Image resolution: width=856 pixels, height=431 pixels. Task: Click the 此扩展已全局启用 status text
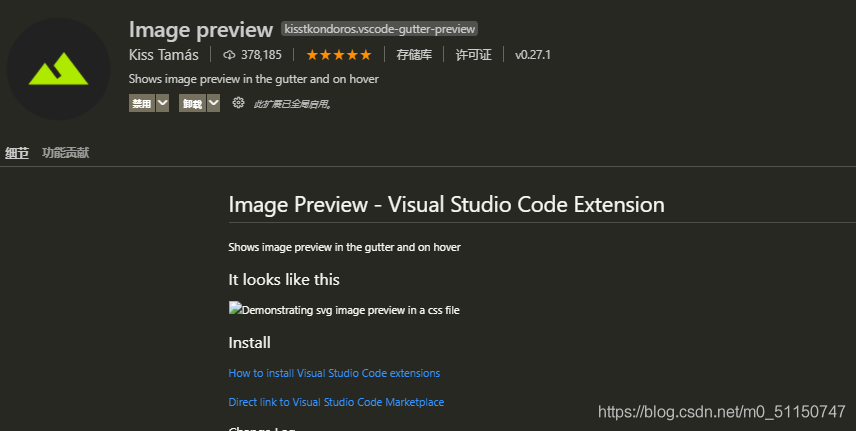coord(293,104)
